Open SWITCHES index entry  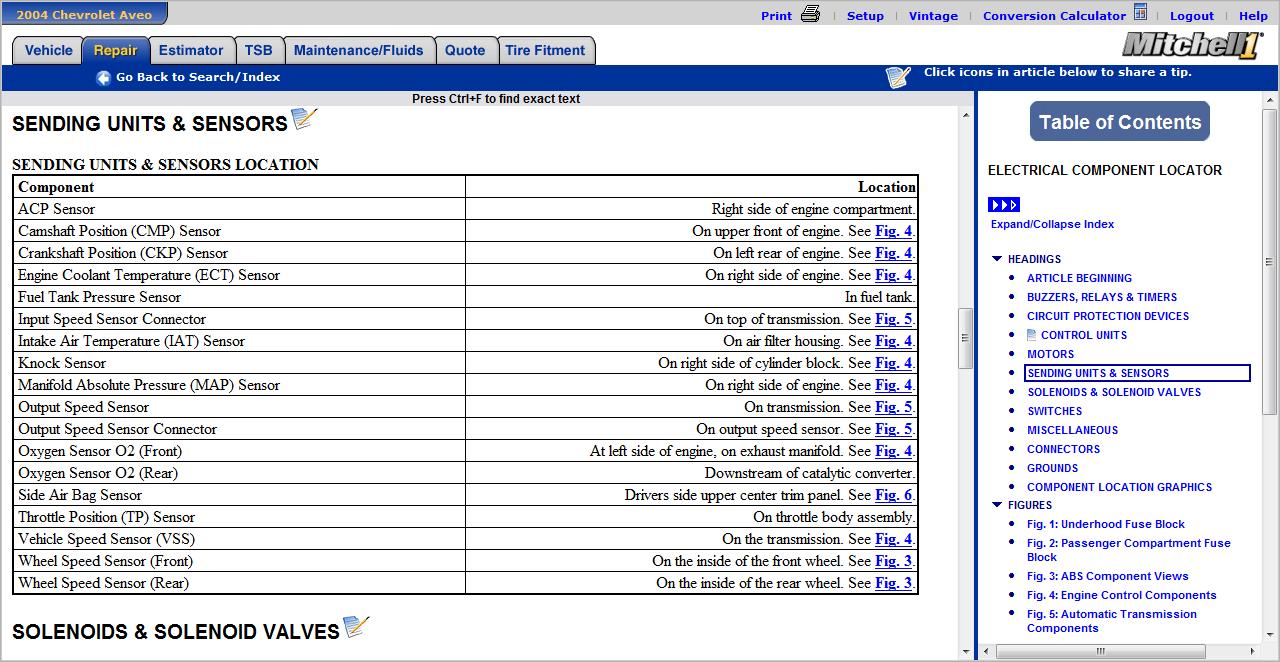1054,411
